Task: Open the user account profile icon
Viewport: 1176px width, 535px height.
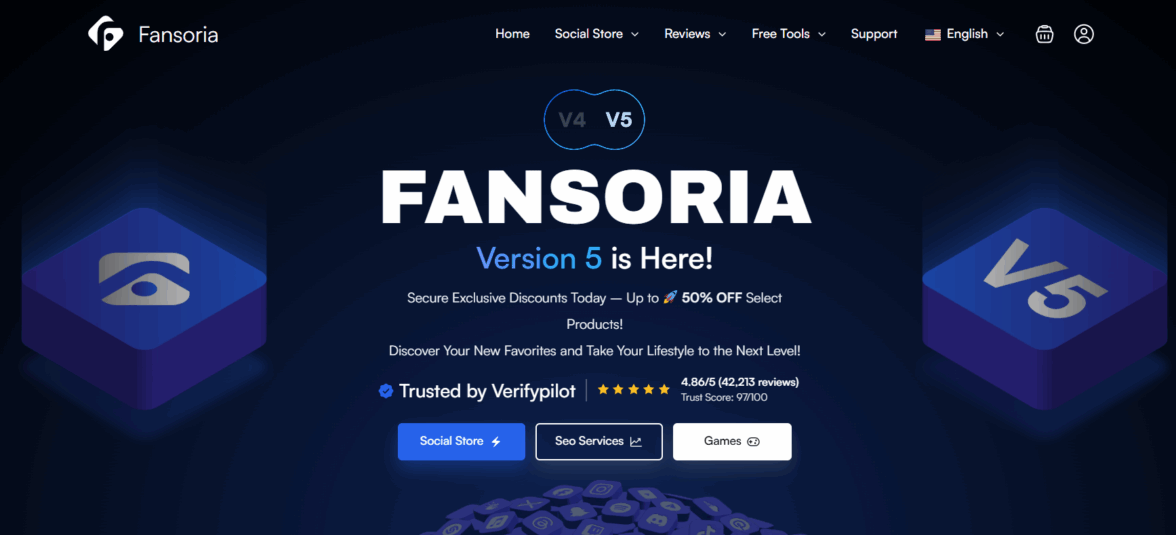Action: 1084,34
